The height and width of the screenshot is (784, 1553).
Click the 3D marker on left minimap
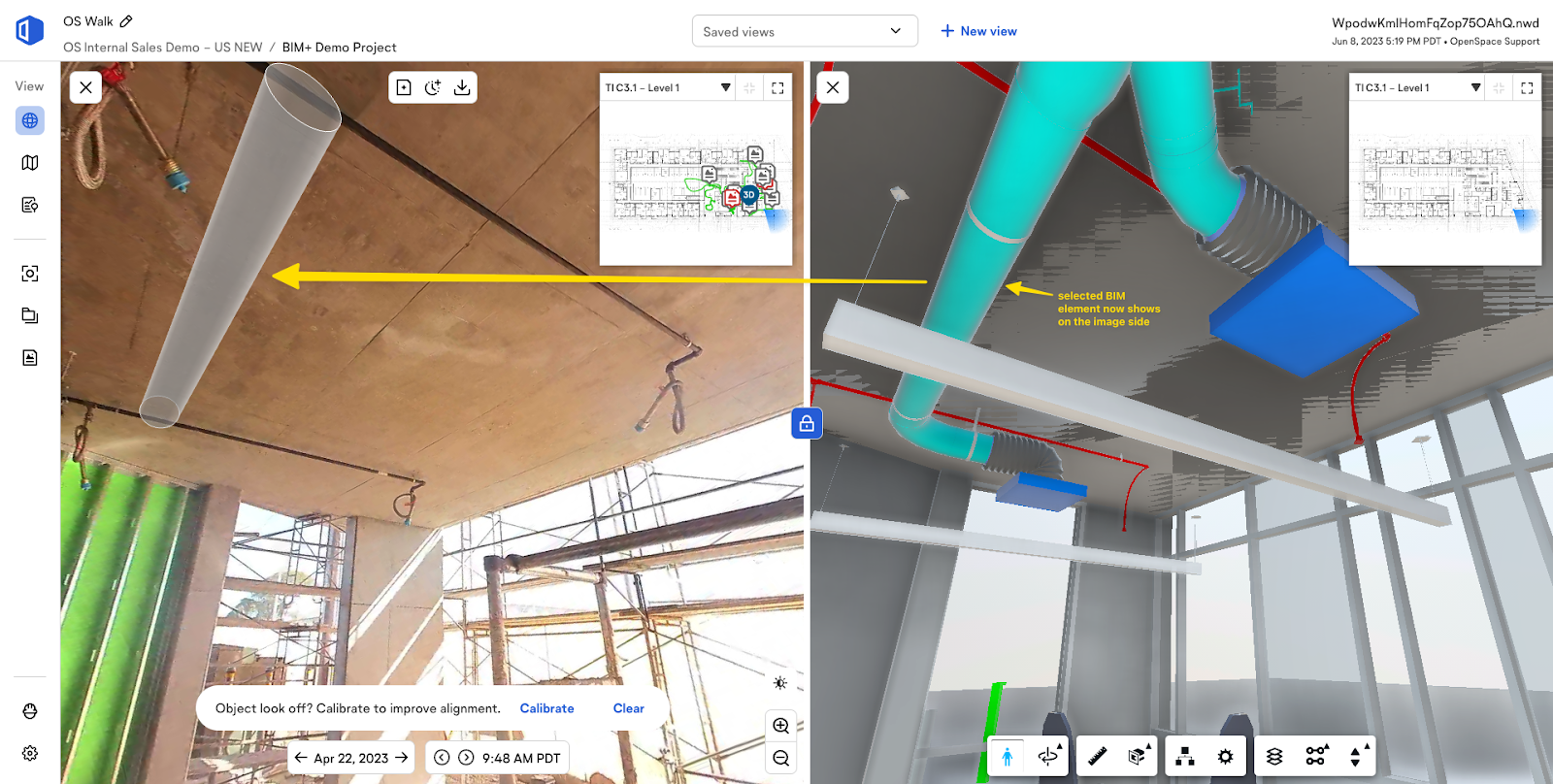click(748, 195)
